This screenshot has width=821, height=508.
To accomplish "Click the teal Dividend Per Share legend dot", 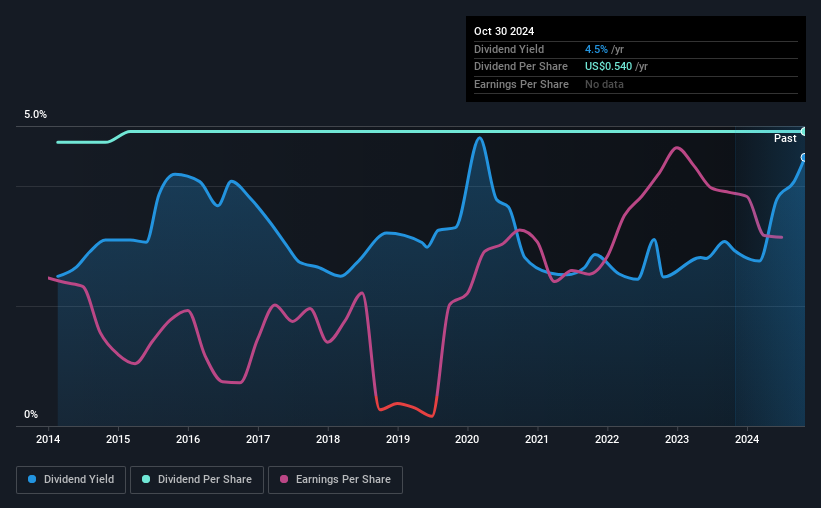I will tap(146, 479).
